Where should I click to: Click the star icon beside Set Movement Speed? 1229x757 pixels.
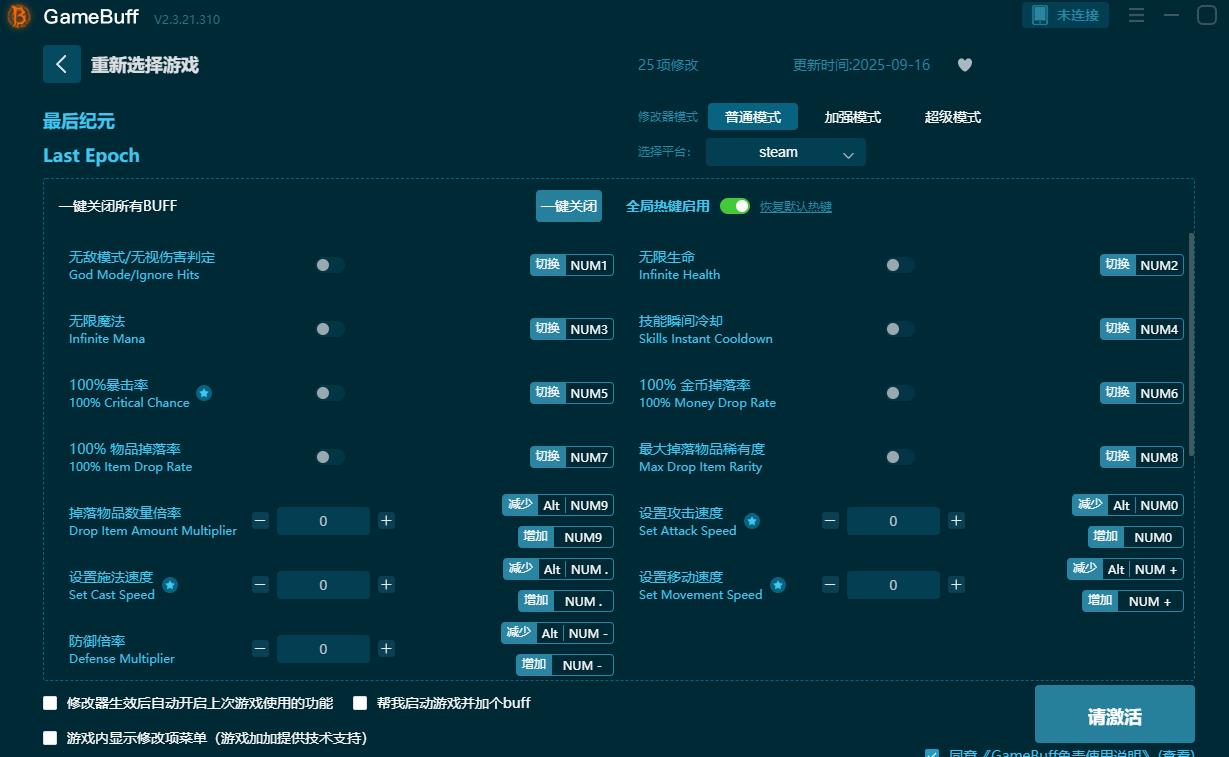pyautogui.click(x=778, y=584)
